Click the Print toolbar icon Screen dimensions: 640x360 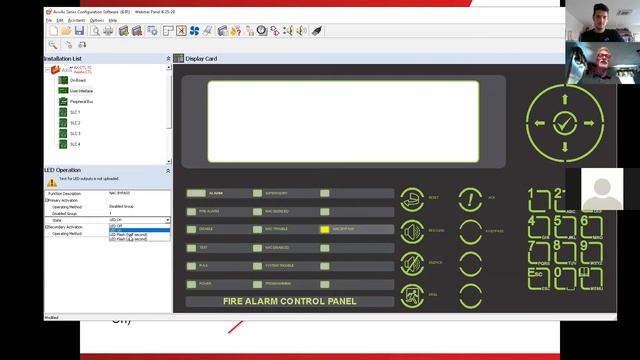pos(108,31)
